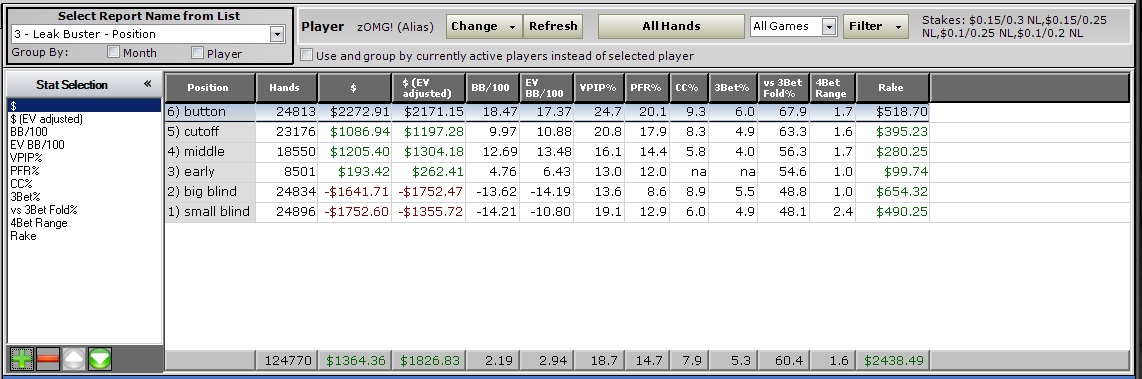Image resolution: width=1142 pixels, height=379 pixels.
Task: Toggle the Player group-by checkbox
Action: 197,52
